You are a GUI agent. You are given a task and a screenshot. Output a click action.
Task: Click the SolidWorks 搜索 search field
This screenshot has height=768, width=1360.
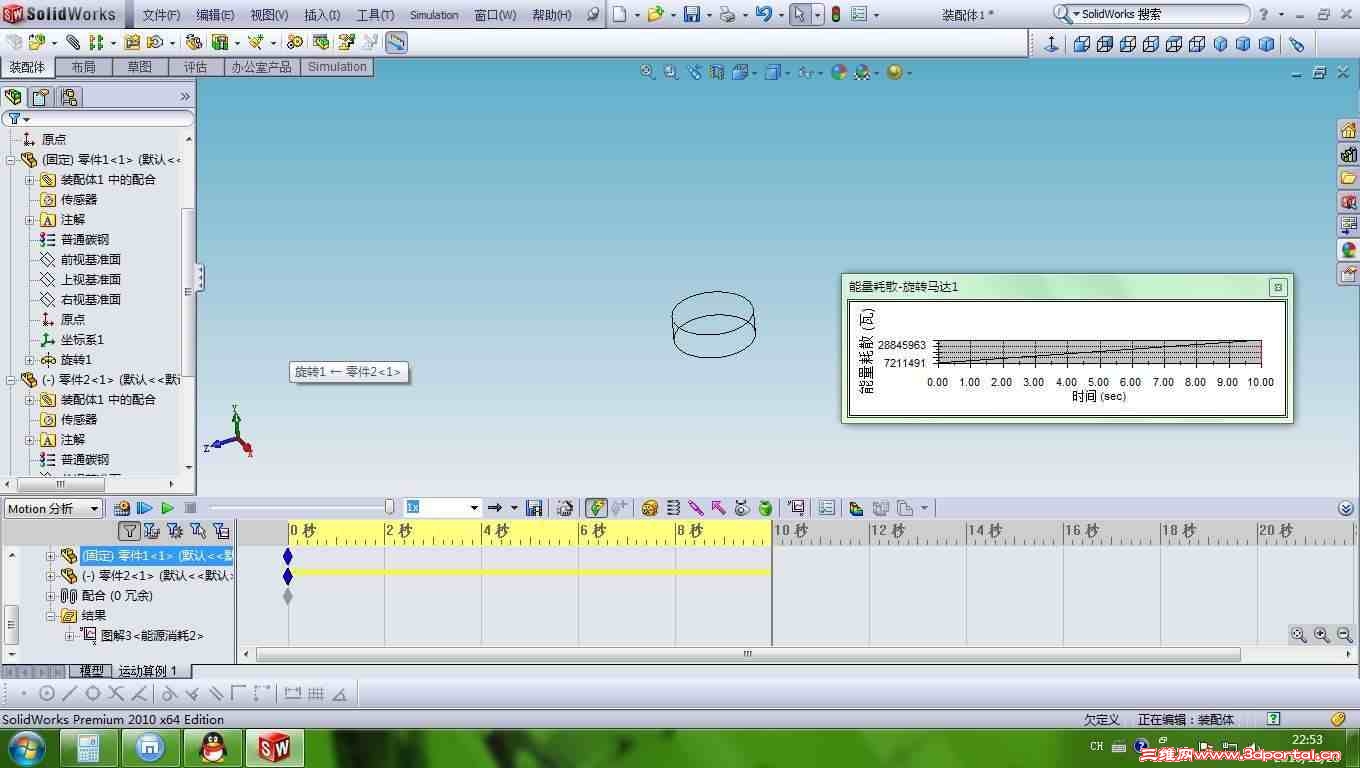click(x=1152, y=14)
